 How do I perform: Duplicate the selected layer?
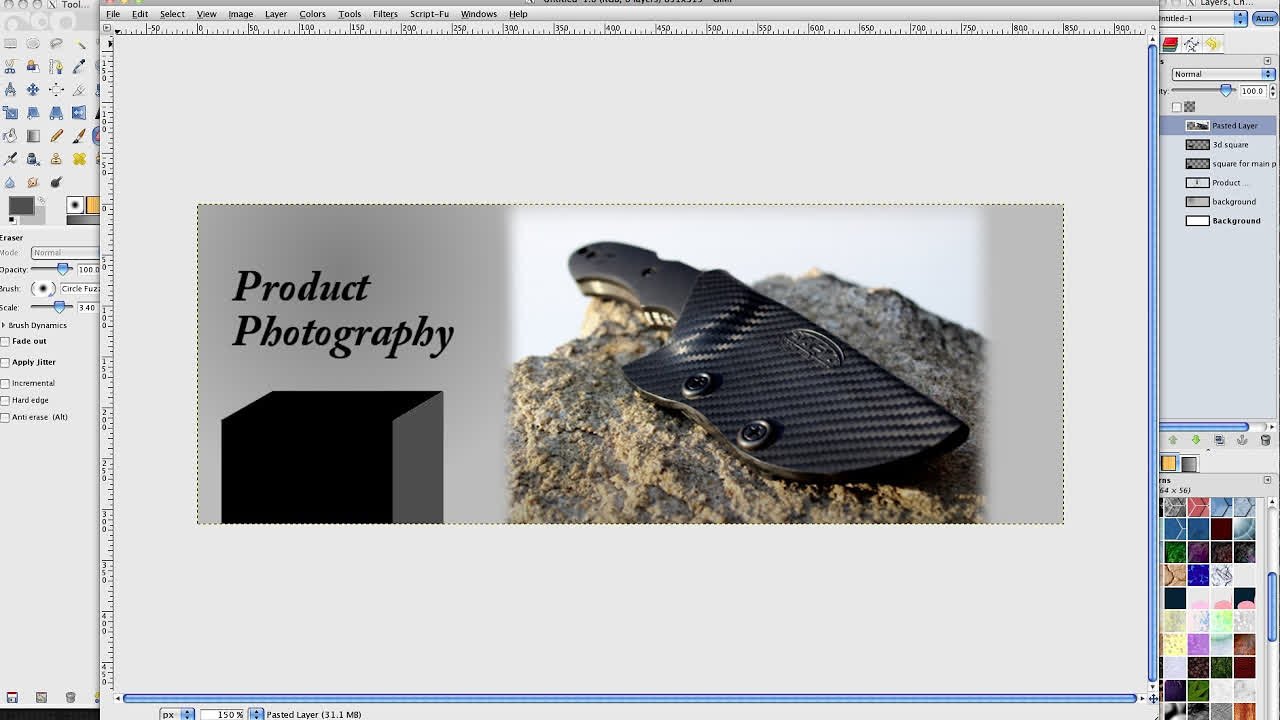point(1219,440)
